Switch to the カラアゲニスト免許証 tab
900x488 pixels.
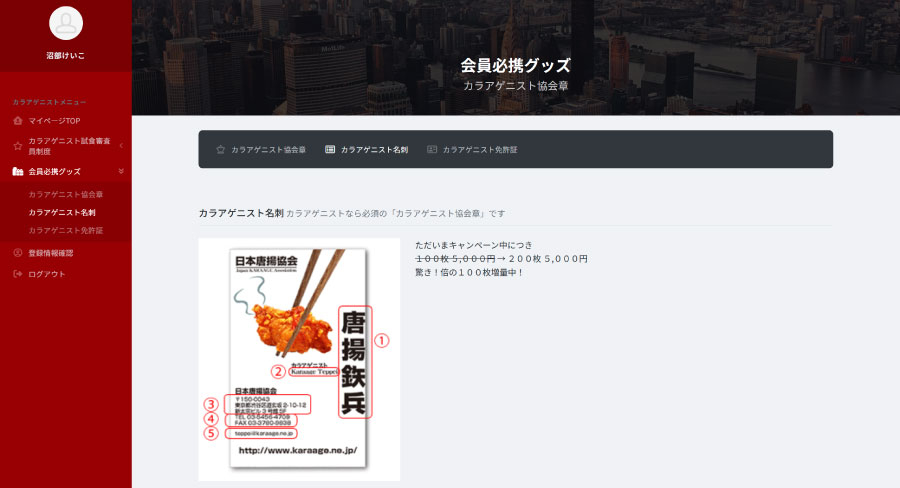(480, 150)
